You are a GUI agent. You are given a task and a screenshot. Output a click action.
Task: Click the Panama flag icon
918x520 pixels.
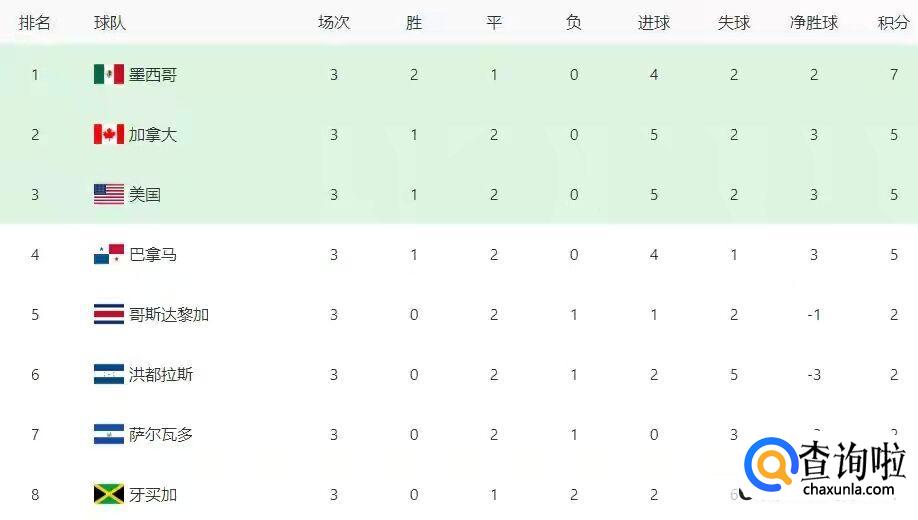tap(108, 254)
